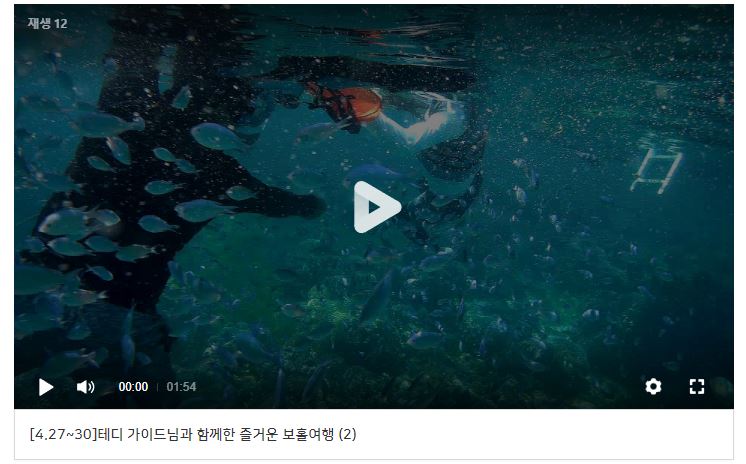Click the 01:54 total duration label
Viewport: 746px width, 464px height.
(181, 387)
